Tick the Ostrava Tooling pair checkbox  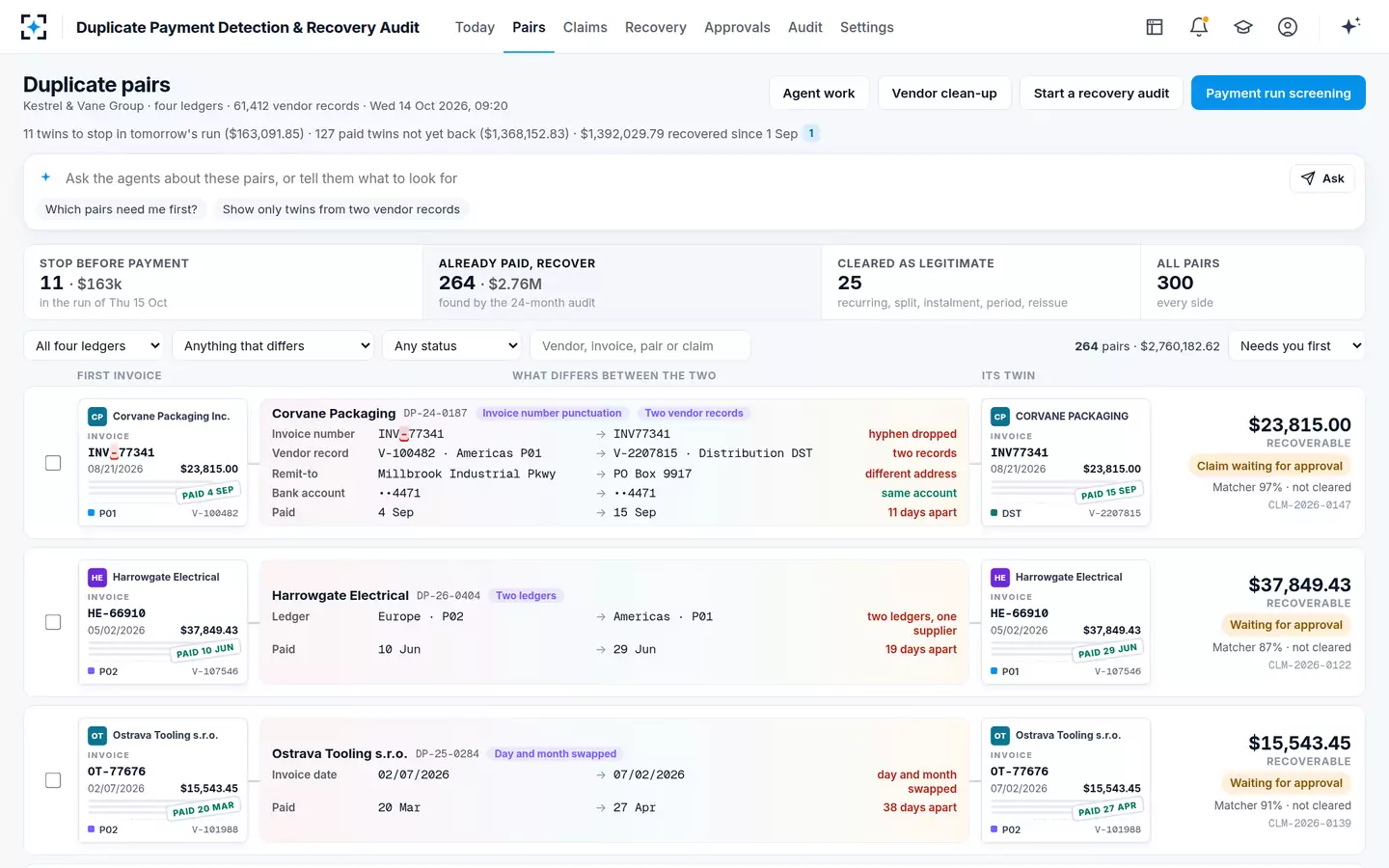[53, 780]
